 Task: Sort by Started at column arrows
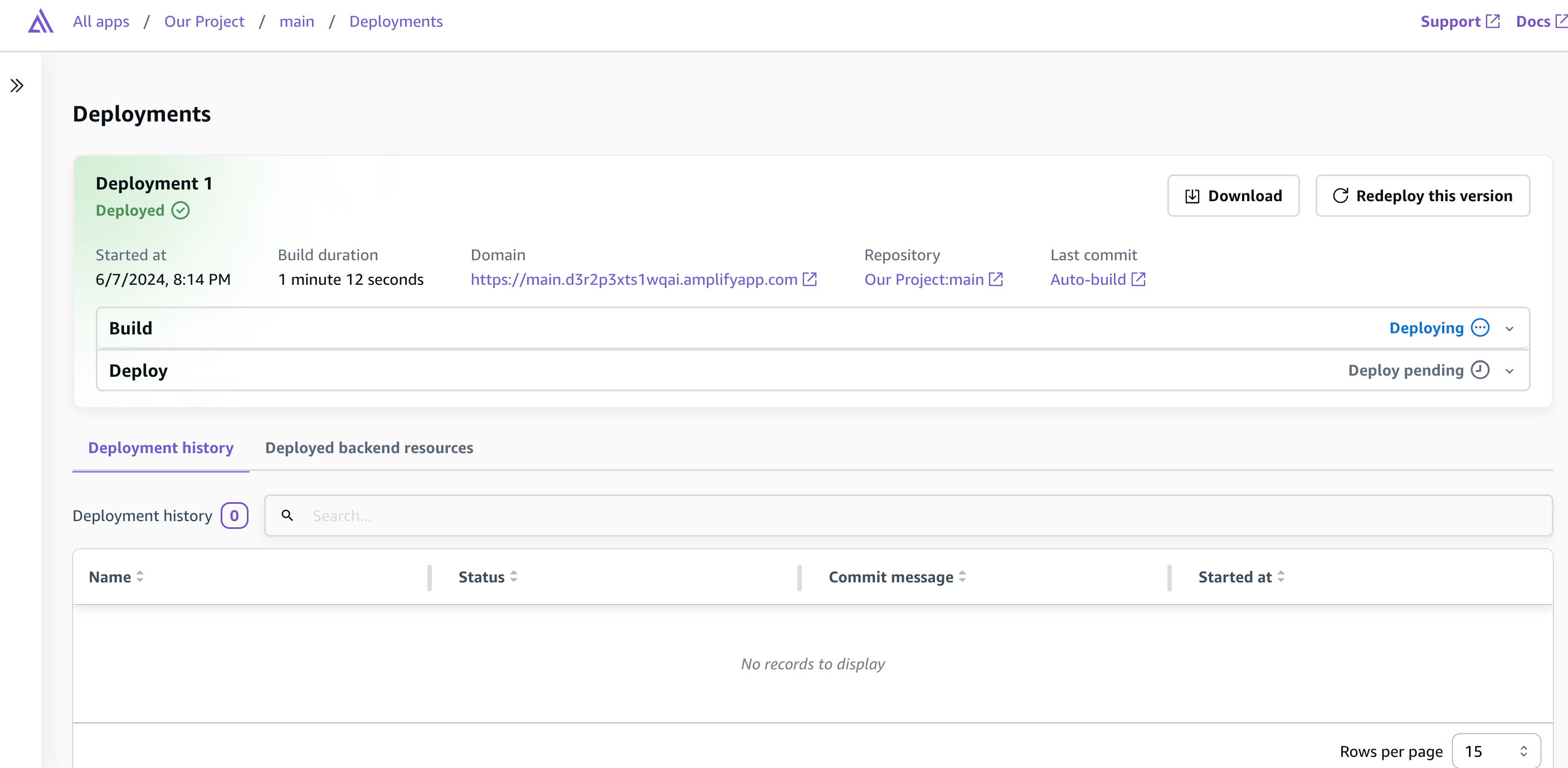pyautogui.click(x=1280, y=576)
